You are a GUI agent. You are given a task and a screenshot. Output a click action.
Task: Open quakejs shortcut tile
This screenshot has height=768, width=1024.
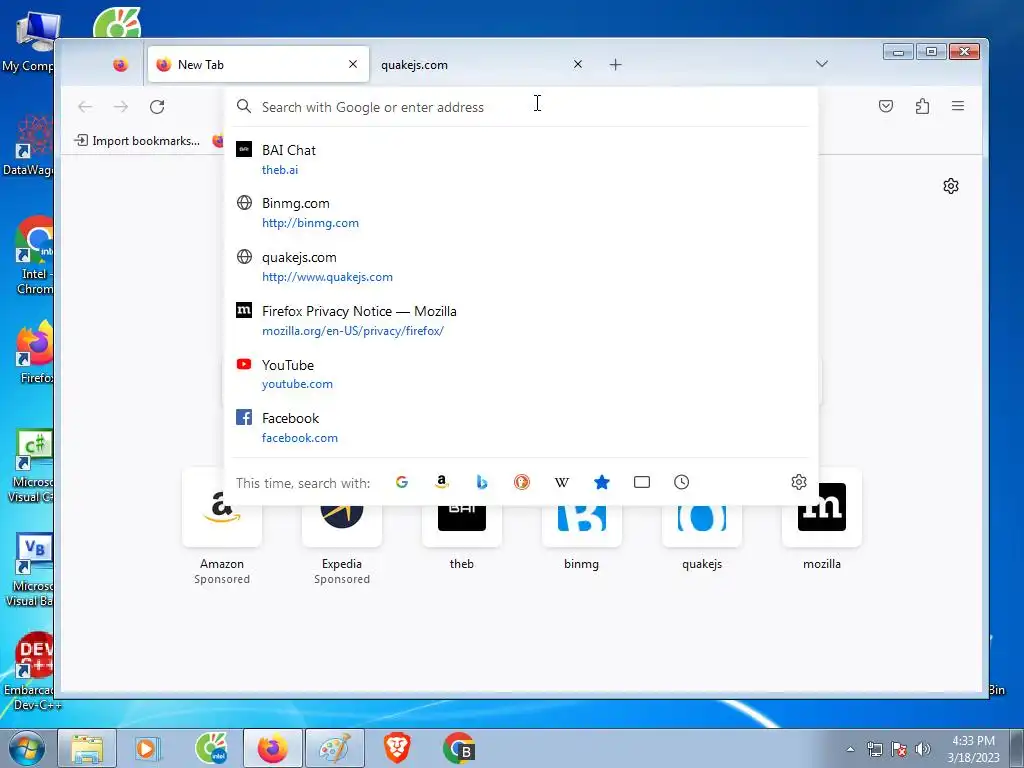(701, 529)
